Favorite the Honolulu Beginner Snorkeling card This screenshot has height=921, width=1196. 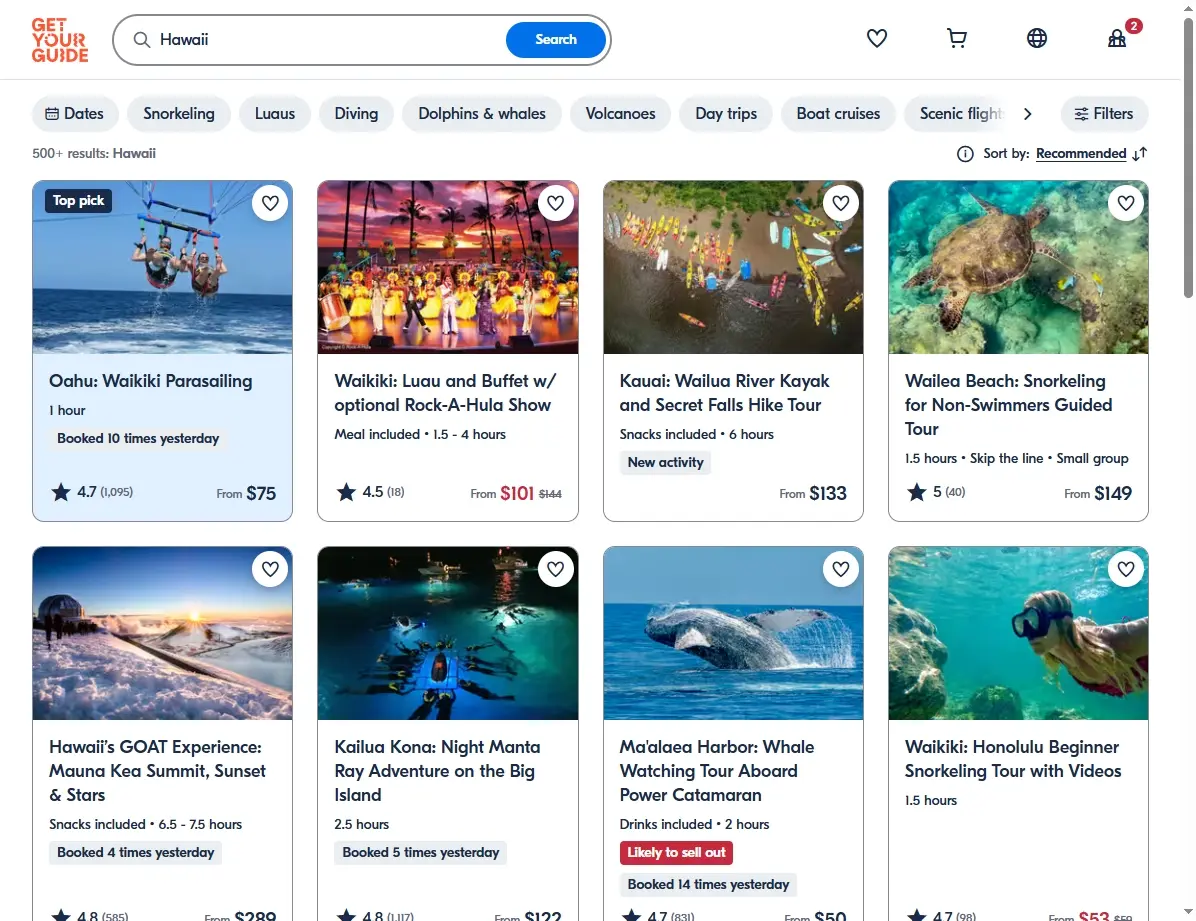[1126, 569]
